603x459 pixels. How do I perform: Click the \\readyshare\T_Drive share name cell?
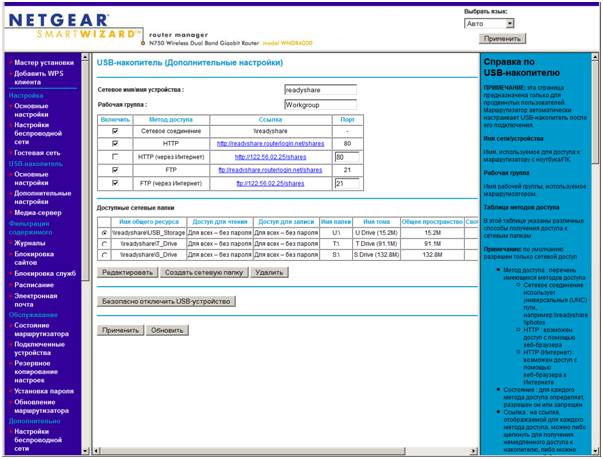coord(148,244)
